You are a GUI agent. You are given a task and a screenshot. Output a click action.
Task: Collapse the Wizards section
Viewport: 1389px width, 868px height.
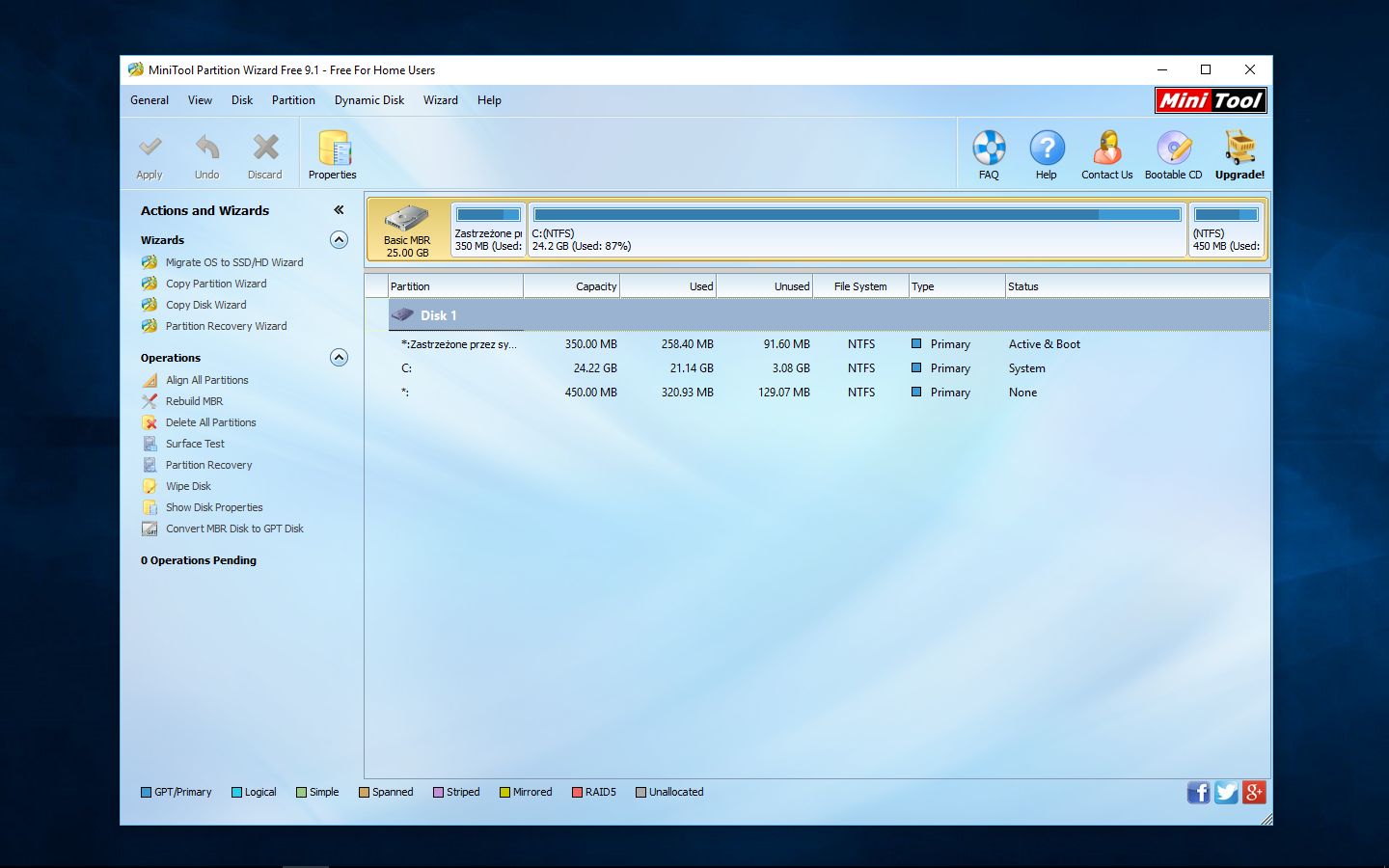[339, 240]
